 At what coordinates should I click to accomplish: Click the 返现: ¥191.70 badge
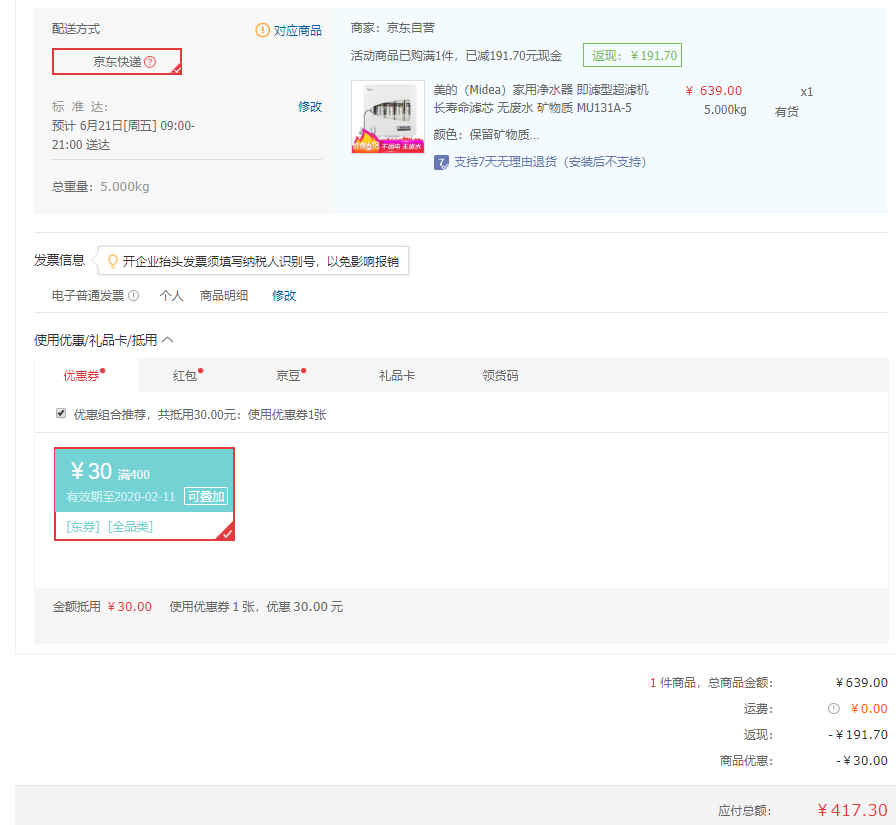[x=632, y=55]
